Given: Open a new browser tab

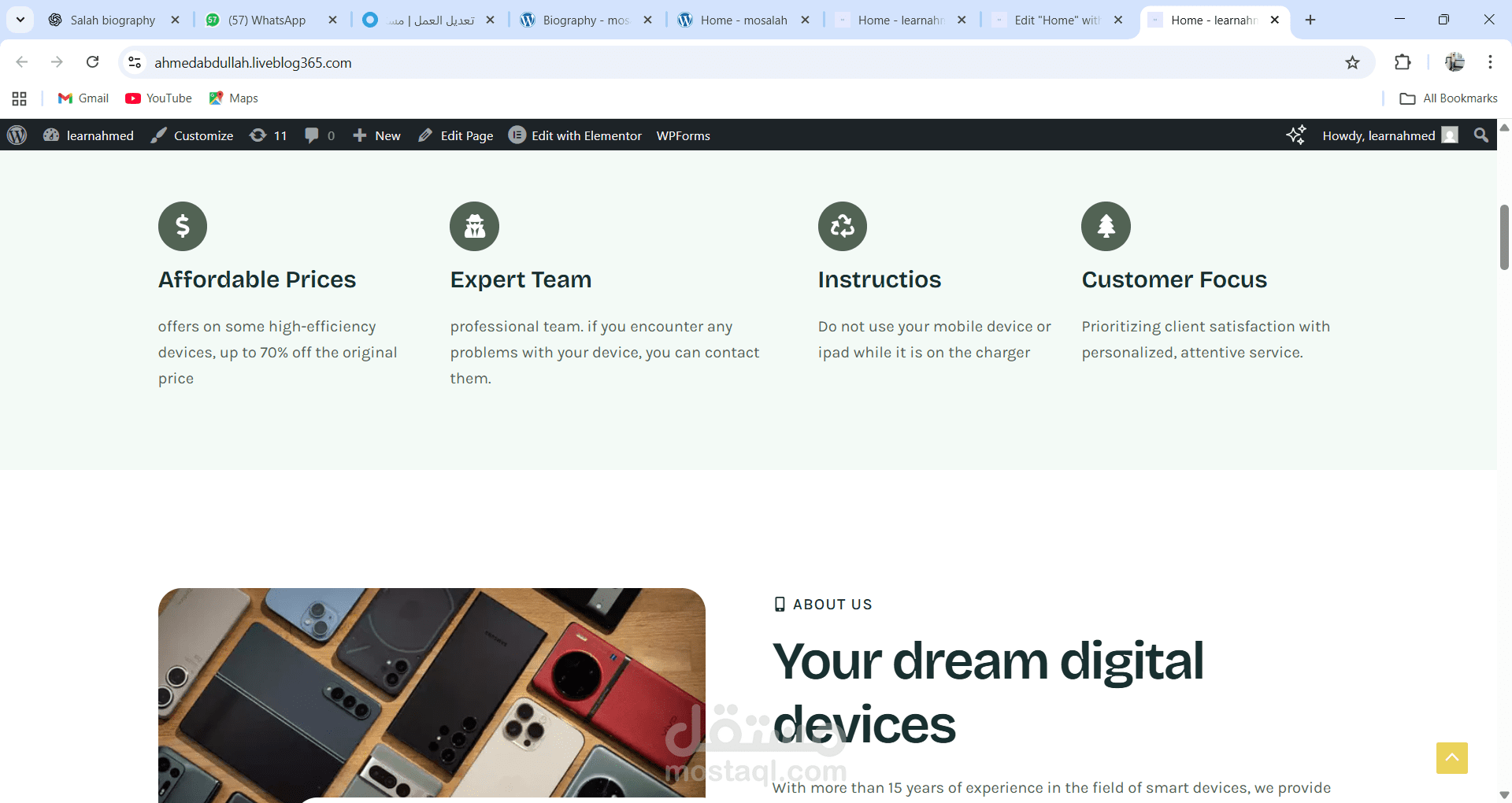Looking at the screenshot, I should (1310, 20).
